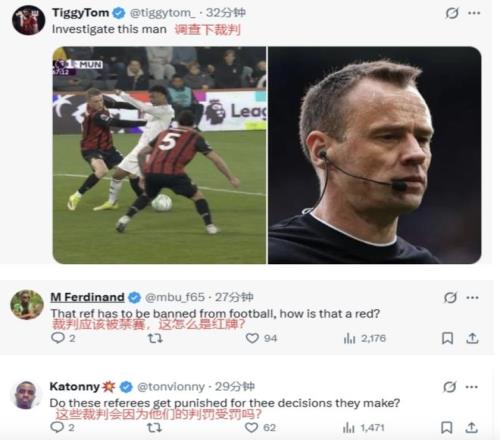View analytics showing 2,176 views
Viewport: 500px width, 440px height.
[364, 339]
